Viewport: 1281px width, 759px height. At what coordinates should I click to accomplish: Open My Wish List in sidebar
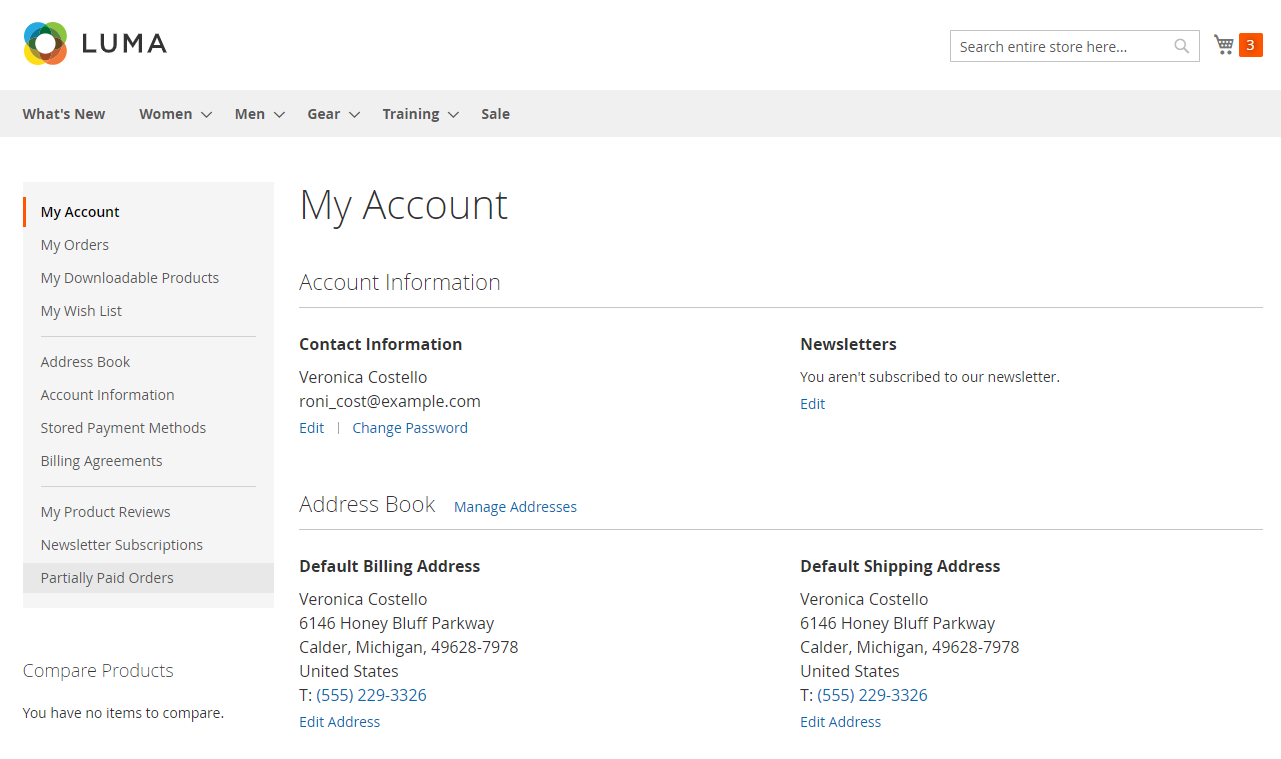pos(81,311)
